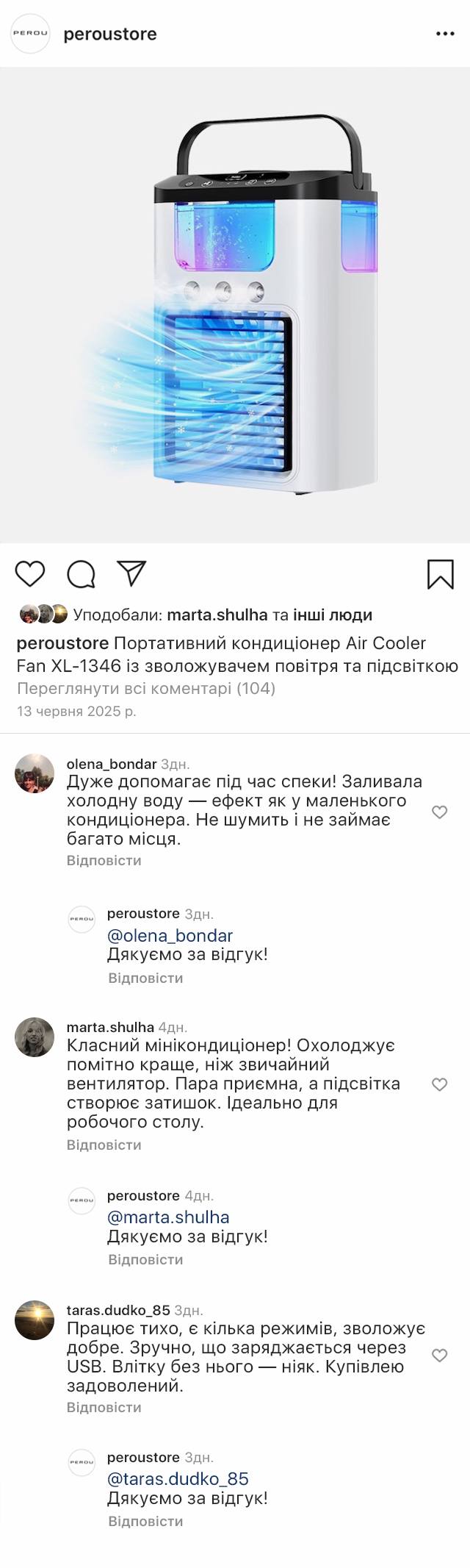Screen dimensions: 470x1568
Task: Reply to marta.shulha's comment
Action: pos(104,1145)
